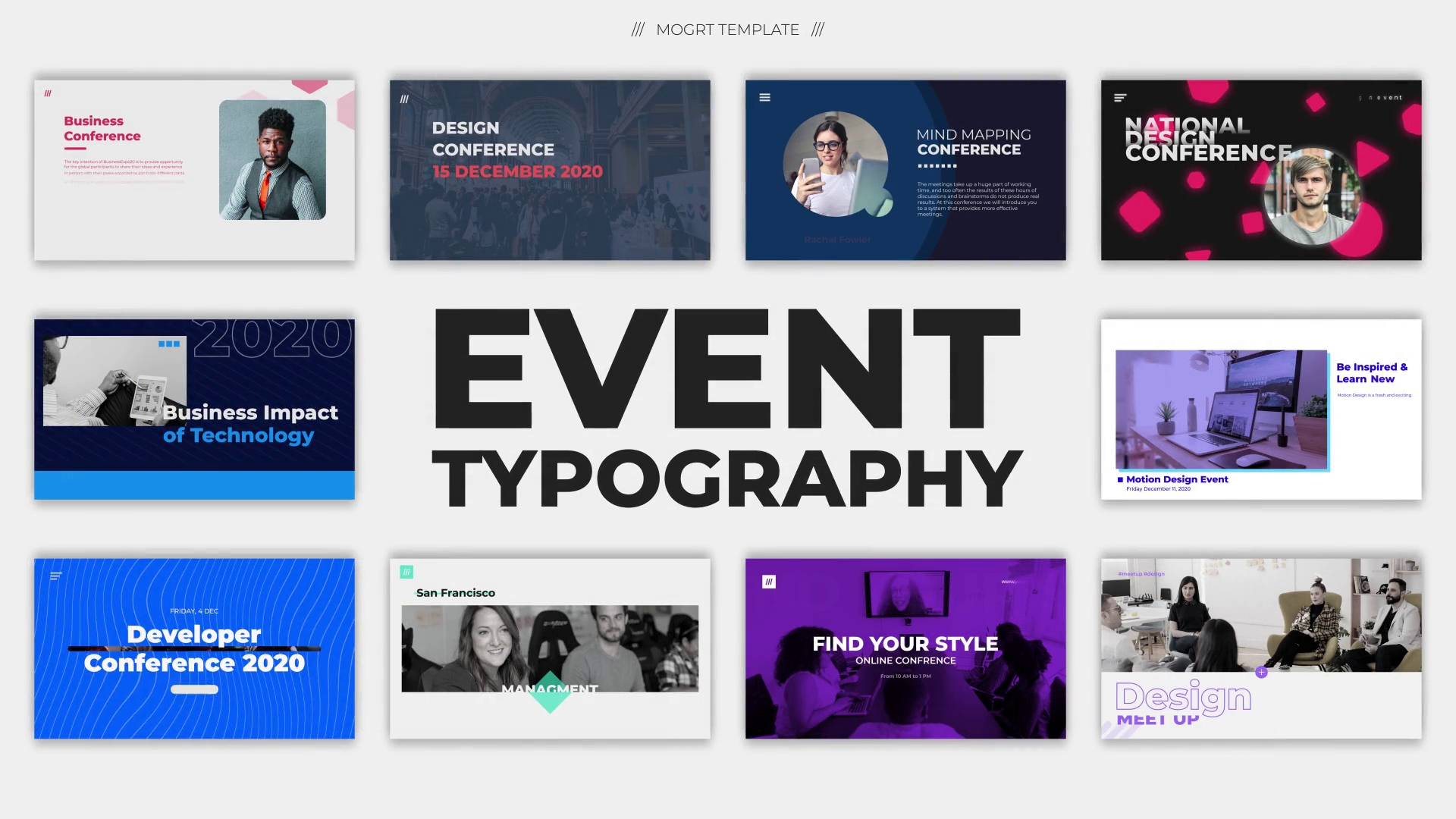Screen dimensions: 1456x819
Task: Click the man's circular portrait in National Design slide
Action: coord(1310,196)
